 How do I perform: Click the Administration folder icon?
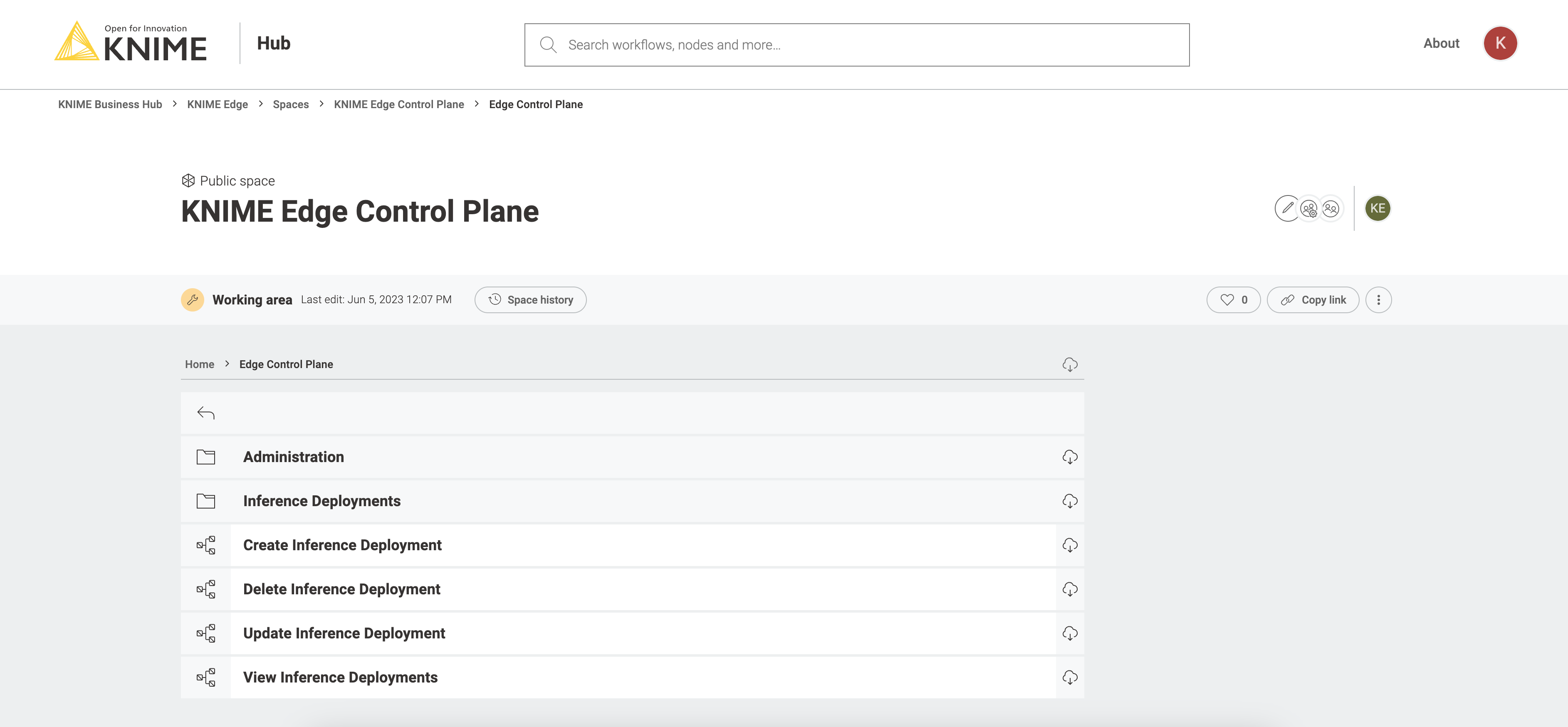206,457
